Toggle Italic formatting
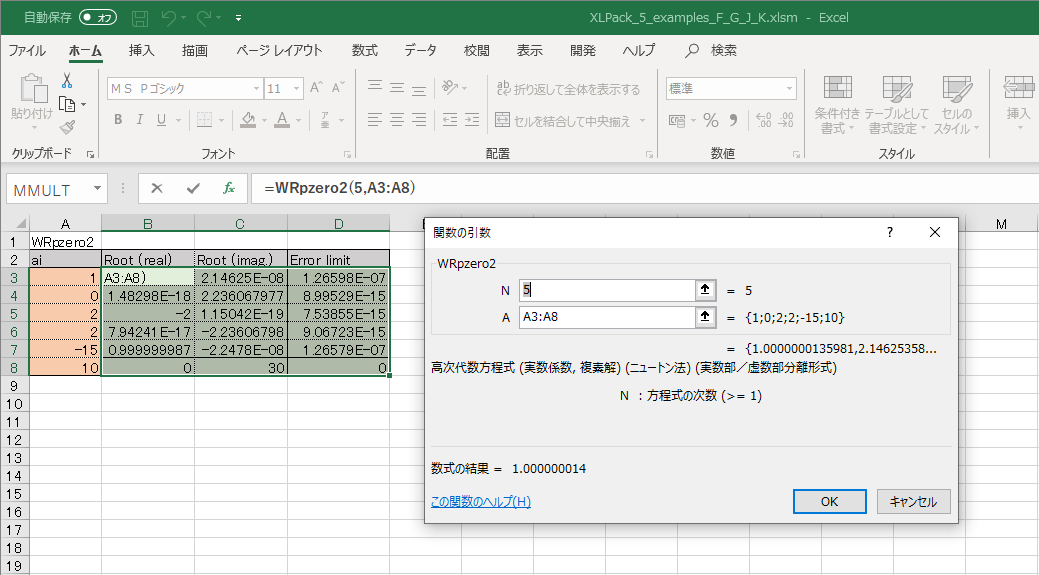Screen dimensions: 1039x575 pos(140,119)
